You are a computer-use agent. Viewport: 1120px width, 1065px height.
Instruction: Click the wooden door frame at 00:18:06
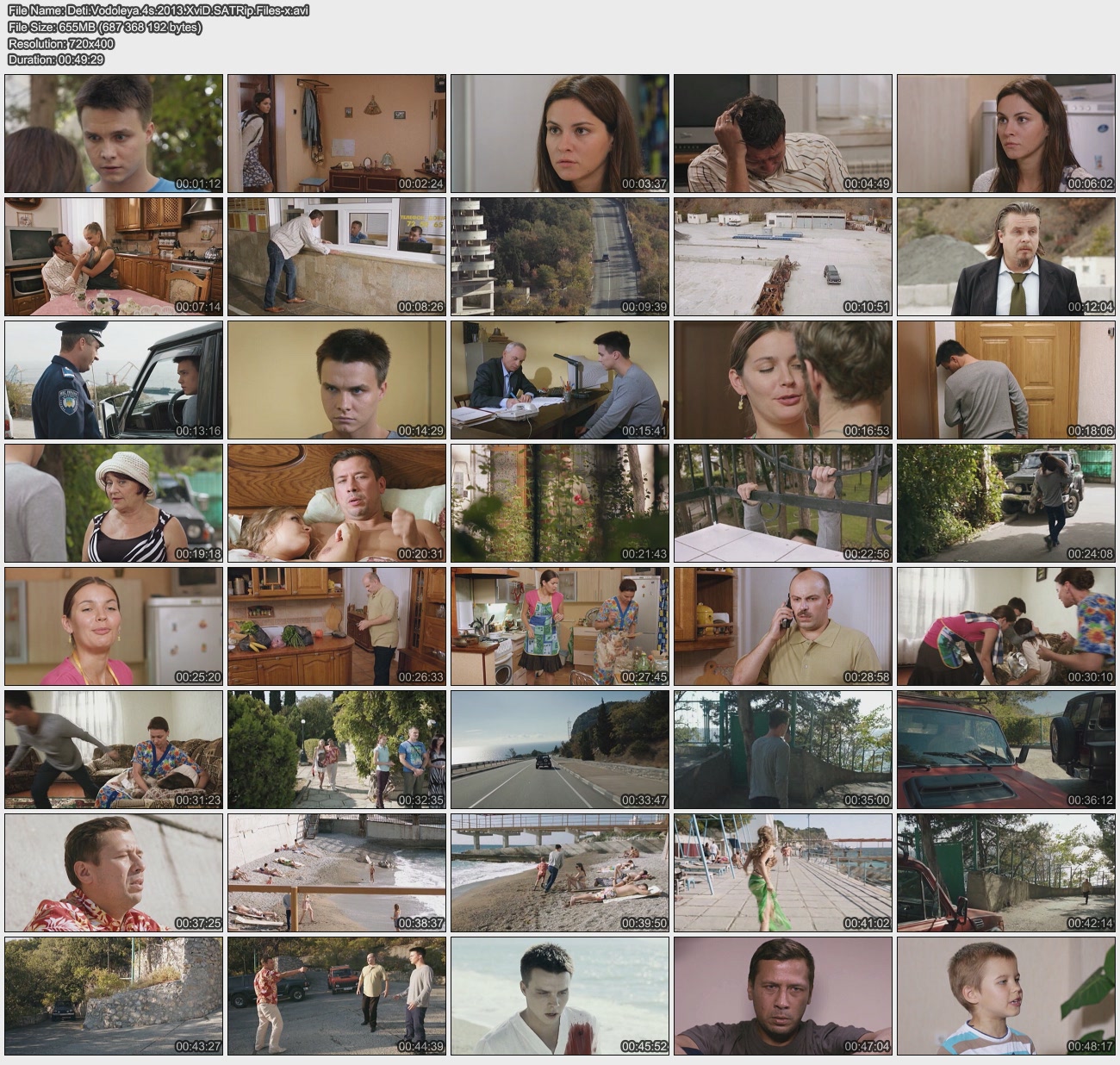coord(1005,380)
